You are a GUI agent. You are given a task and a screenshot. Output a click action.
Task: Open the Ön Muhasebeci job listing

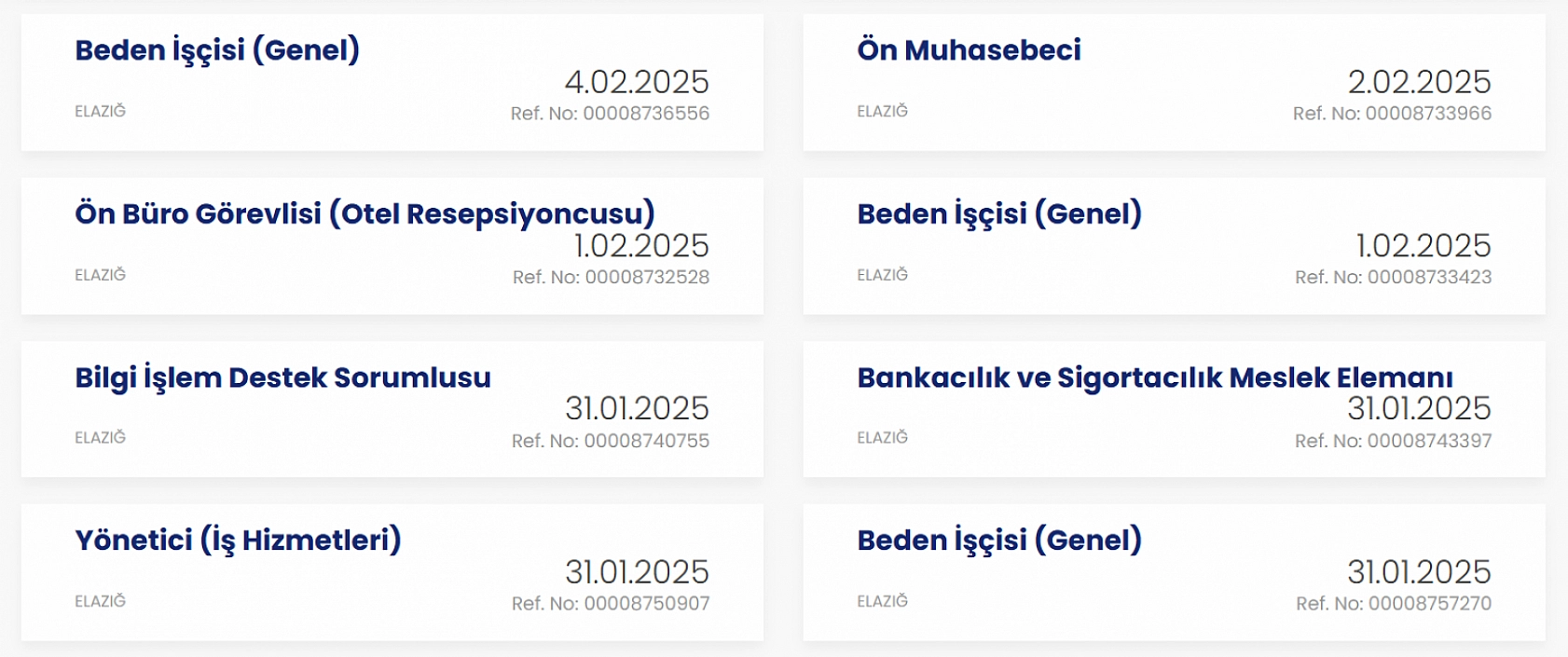tap(969, 50)
